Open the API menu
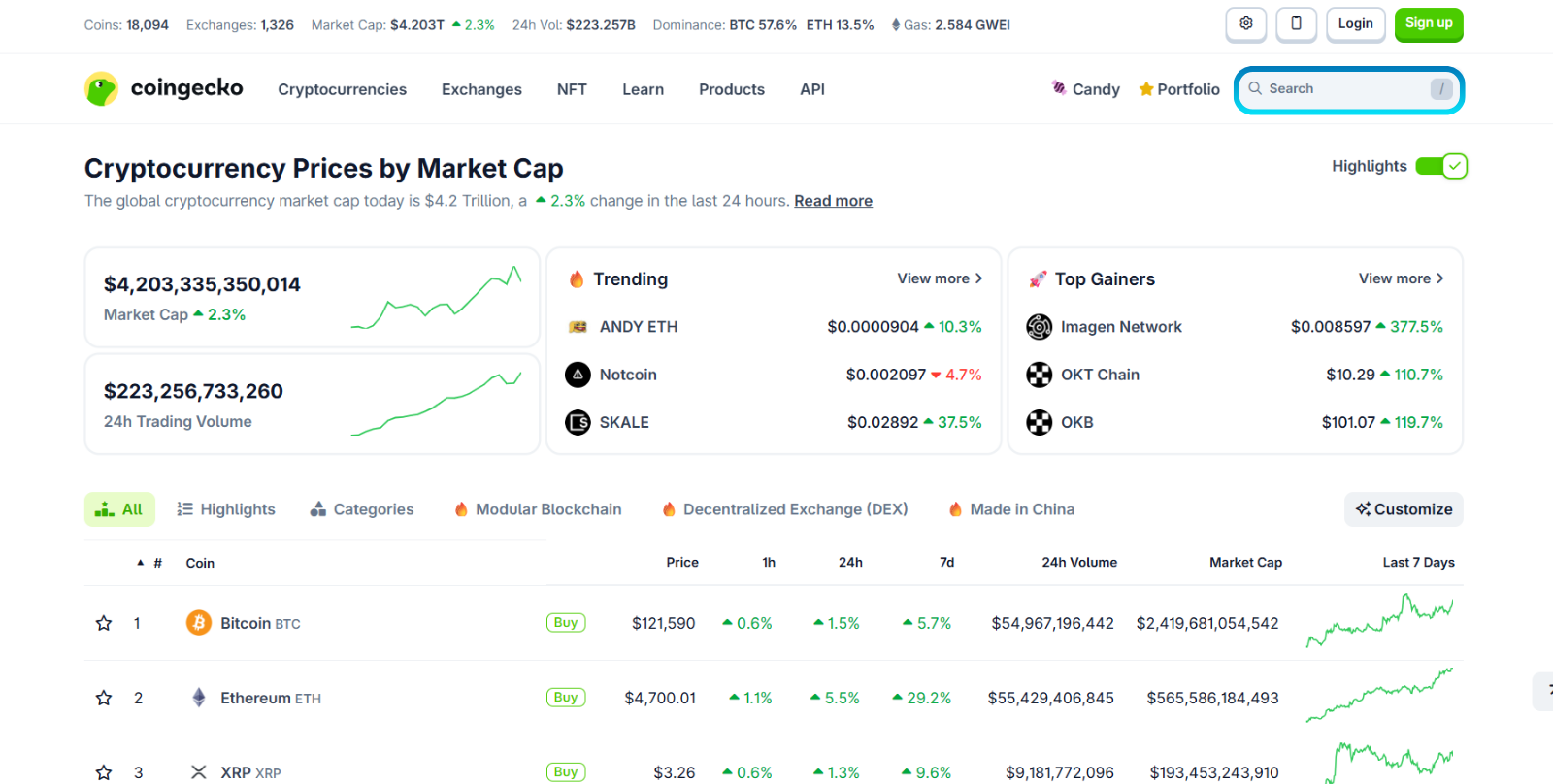 point(812,89)
